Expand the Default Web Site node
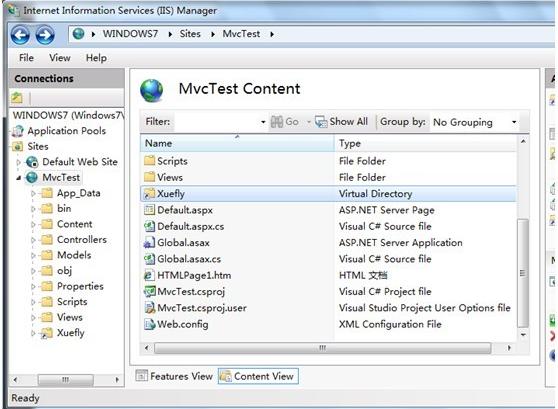 [19, 162]
